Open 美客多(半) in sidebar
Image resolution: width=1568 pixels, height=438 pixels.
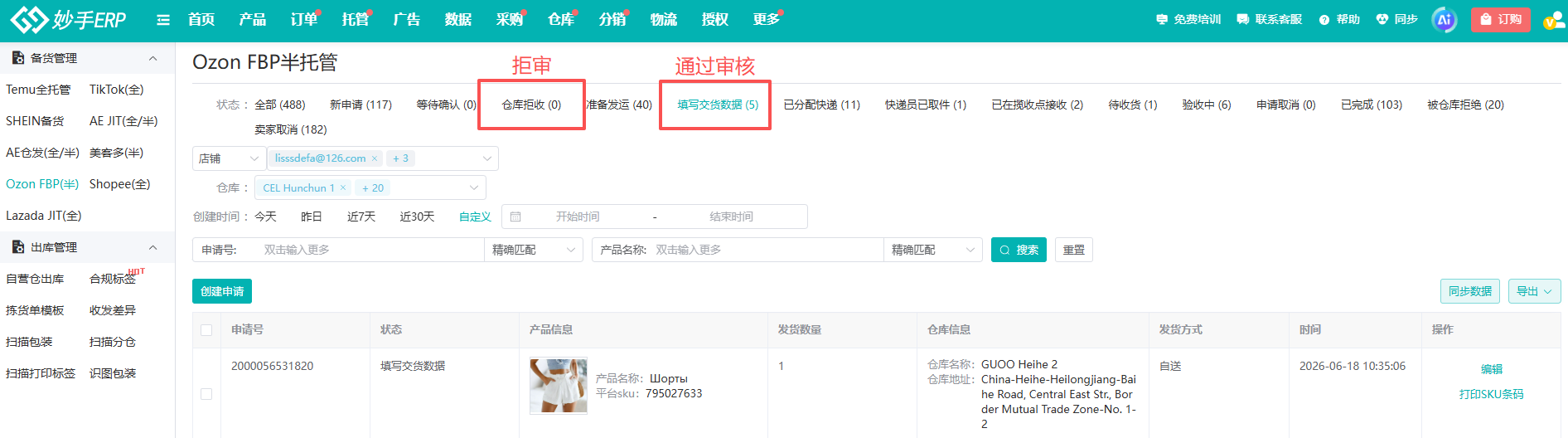117,153
